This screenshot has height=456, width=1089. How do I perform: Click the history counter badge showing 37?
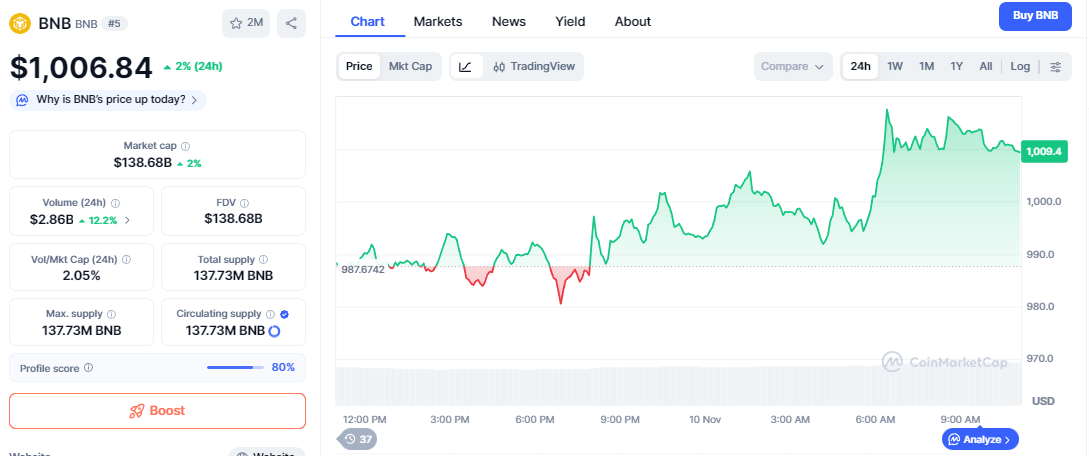pyautogui.click(x=357, y=439)
